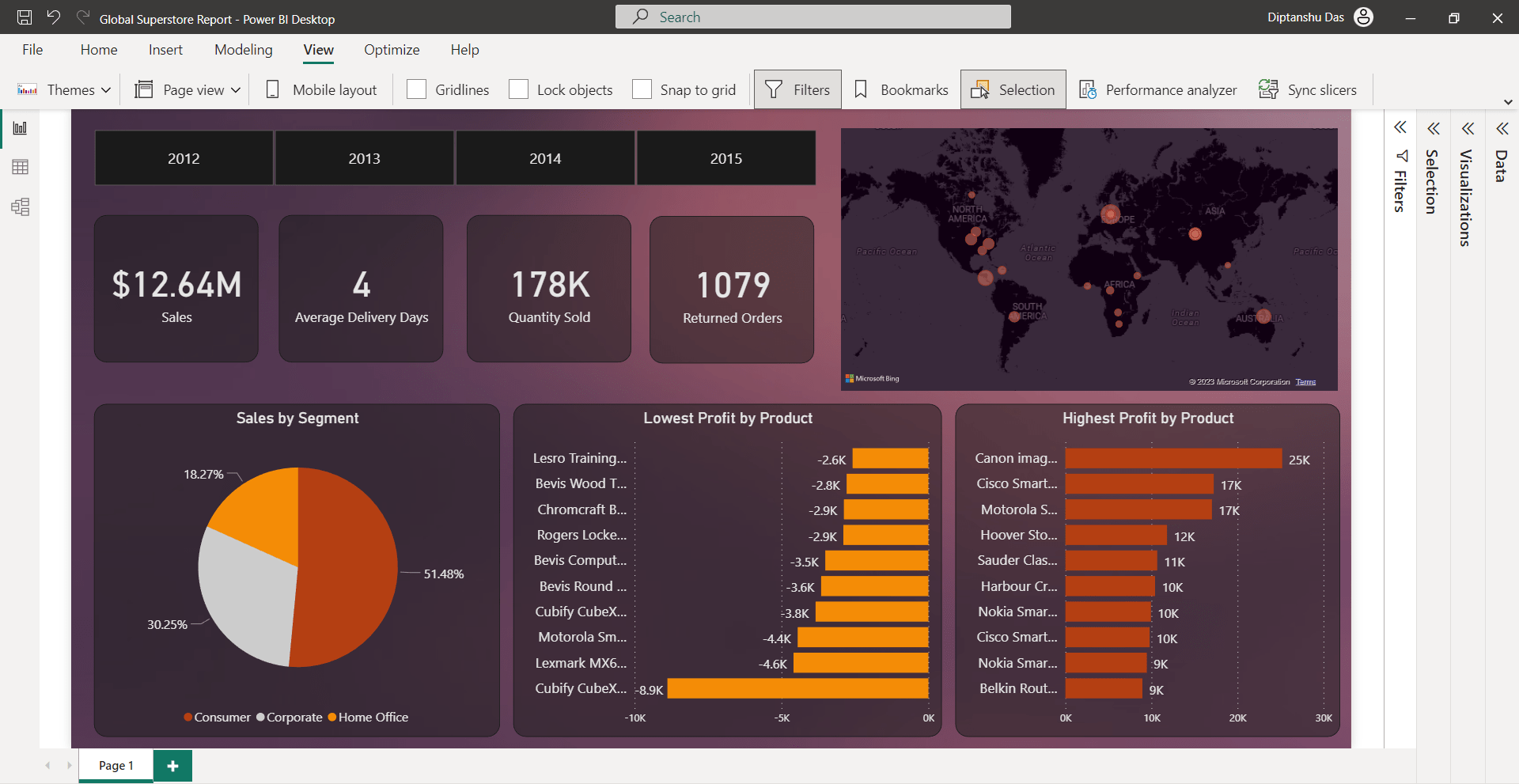Click the Quantity Sold 178K card
The image size is (1519, 784).
[549, 289]
